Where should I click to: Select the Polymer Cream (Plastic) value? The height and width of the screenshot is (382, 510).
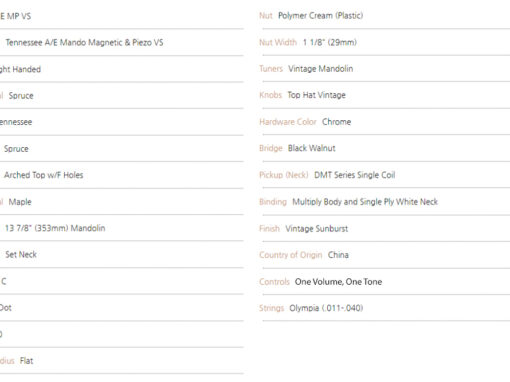320,16
